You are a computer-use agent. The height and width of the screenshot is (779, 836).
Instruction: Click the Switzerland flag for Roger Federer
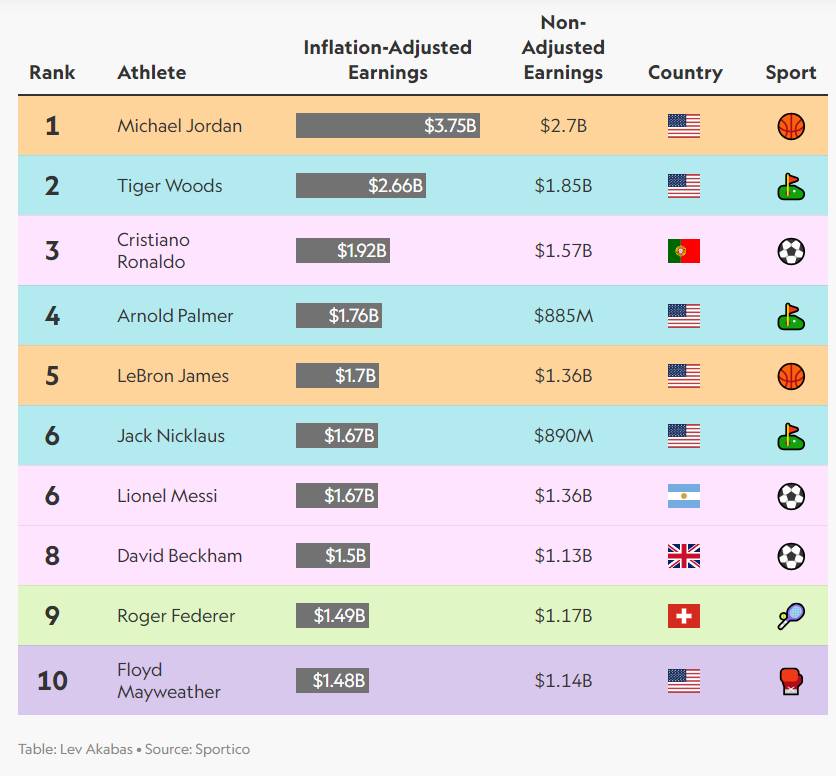pos(684,616)
